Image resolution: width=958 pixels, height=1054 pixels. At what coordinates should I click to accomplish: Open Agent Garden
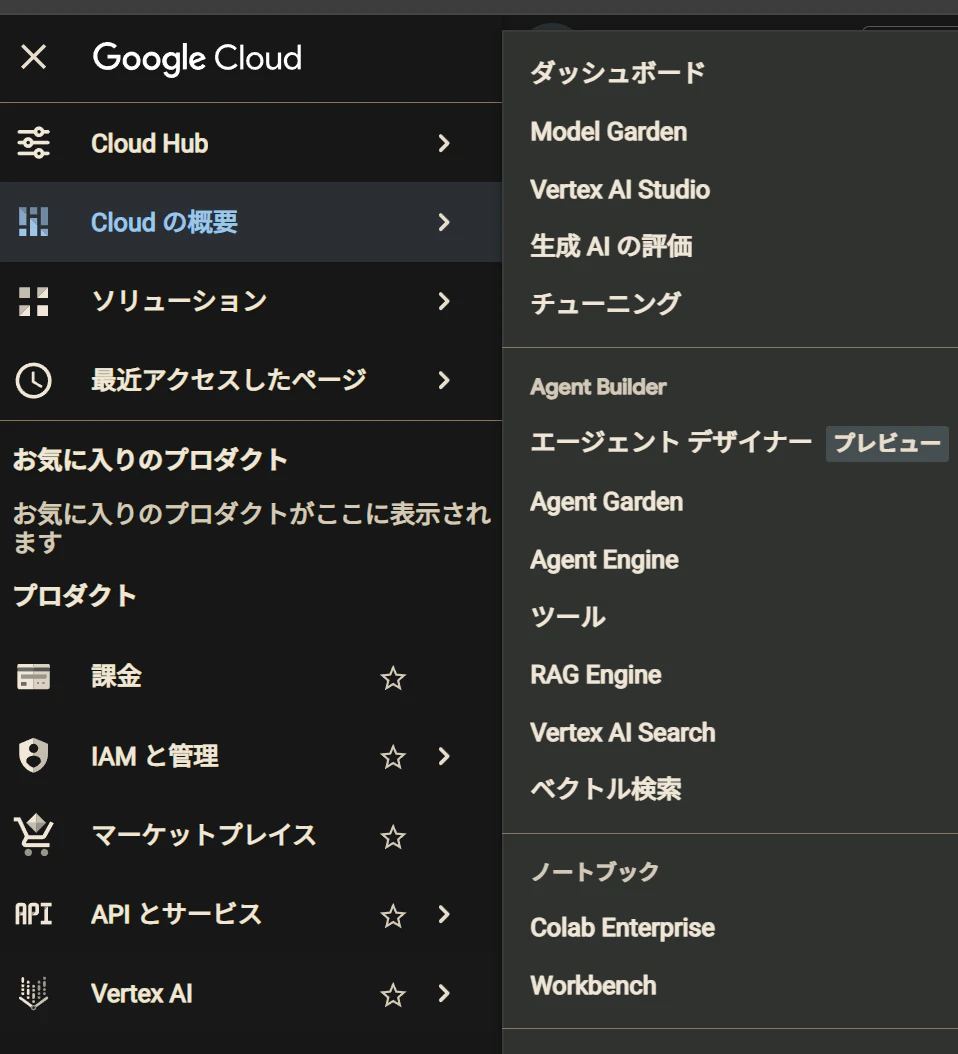tap(606, 502)
